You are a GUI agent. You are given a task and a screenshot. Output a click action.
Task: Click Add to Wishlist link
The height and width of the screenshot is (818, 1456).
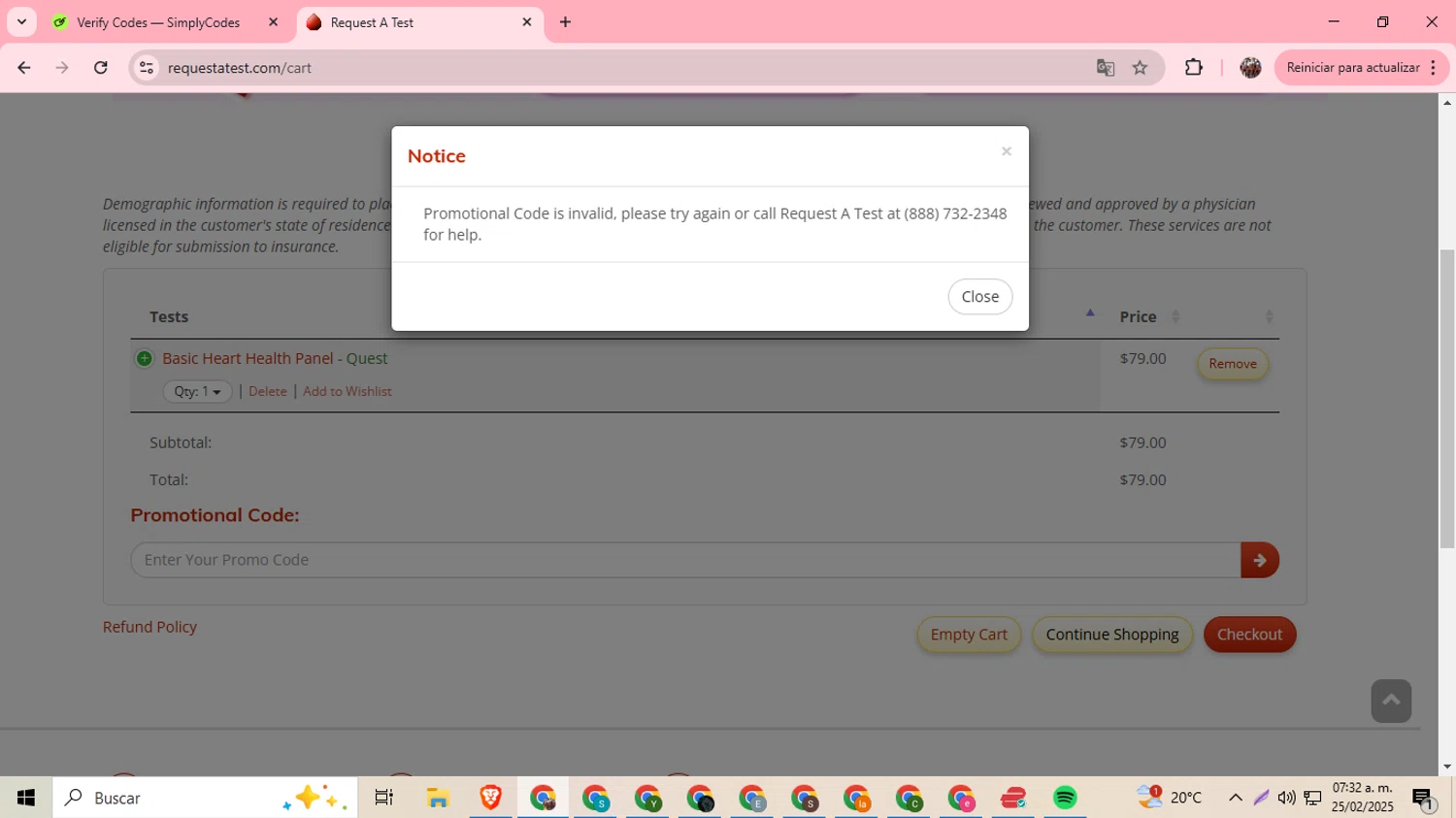pos(347,392)
